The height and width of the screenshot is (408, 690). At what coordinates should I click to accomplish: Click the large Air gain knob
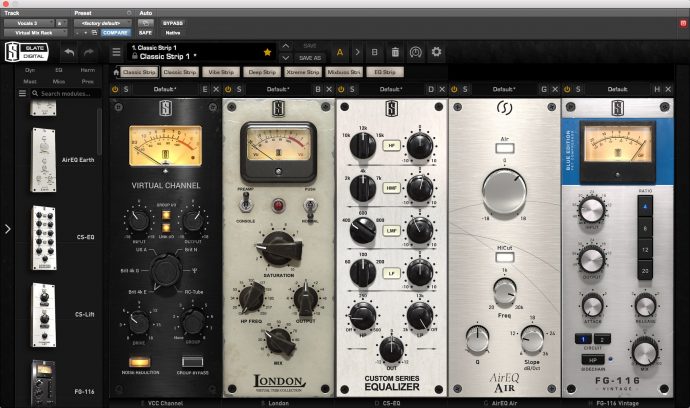pos(504,191)
